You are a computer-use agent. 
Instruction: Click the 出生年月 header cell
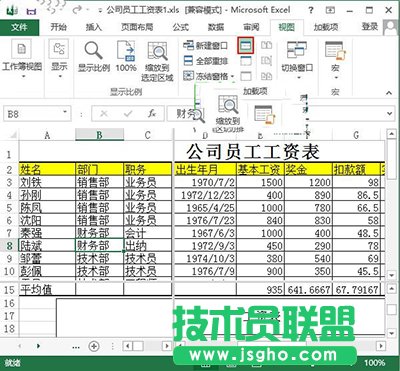point(205,170)
